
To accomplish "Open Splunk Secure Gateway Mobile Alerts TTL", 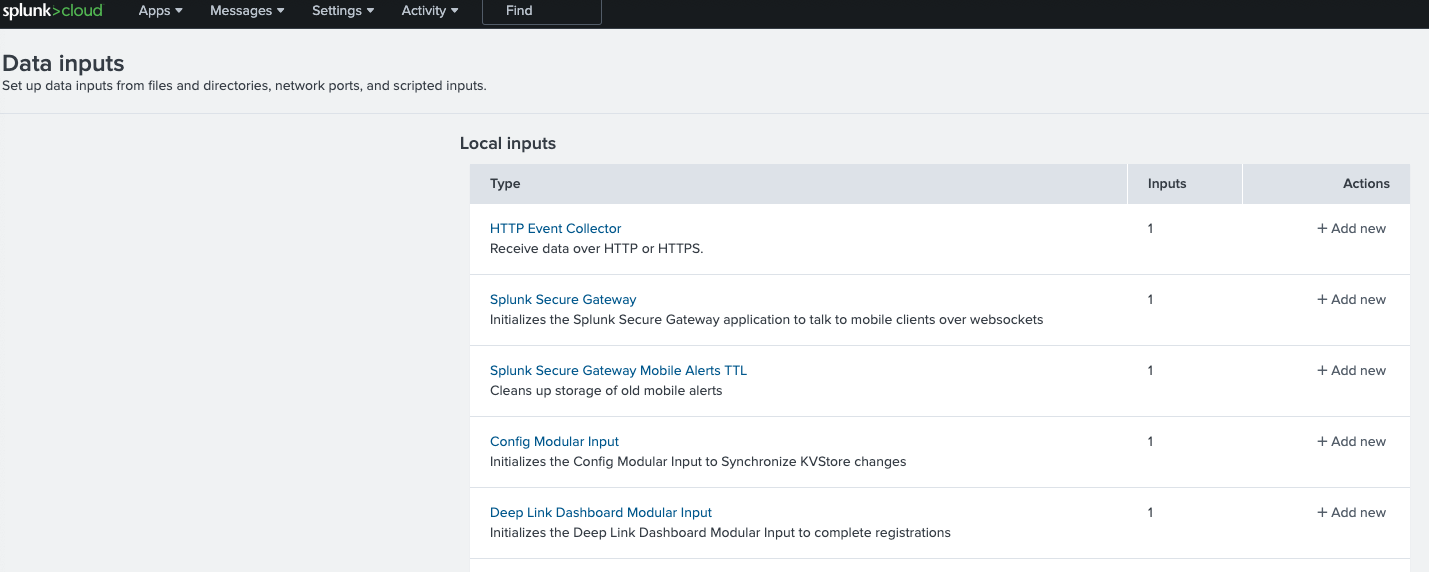I will point(618,371).
